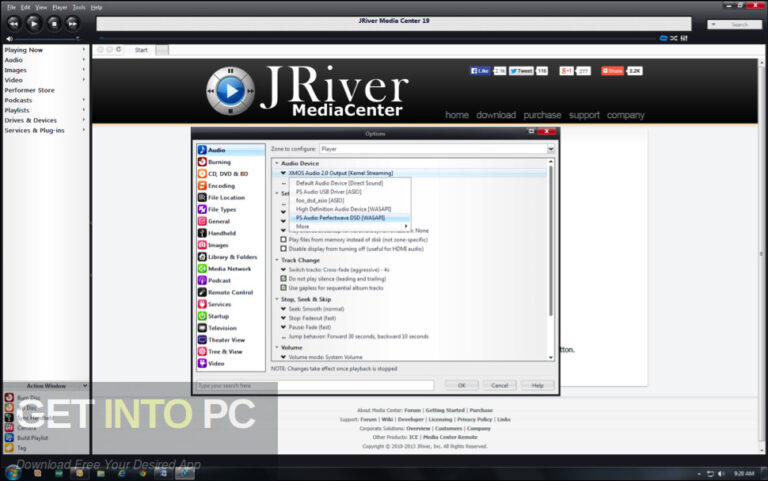Screen dimensions: 768x481
Task: Click the DSP equalizer icon near seek bar
Action: click(x=684, y=38)
